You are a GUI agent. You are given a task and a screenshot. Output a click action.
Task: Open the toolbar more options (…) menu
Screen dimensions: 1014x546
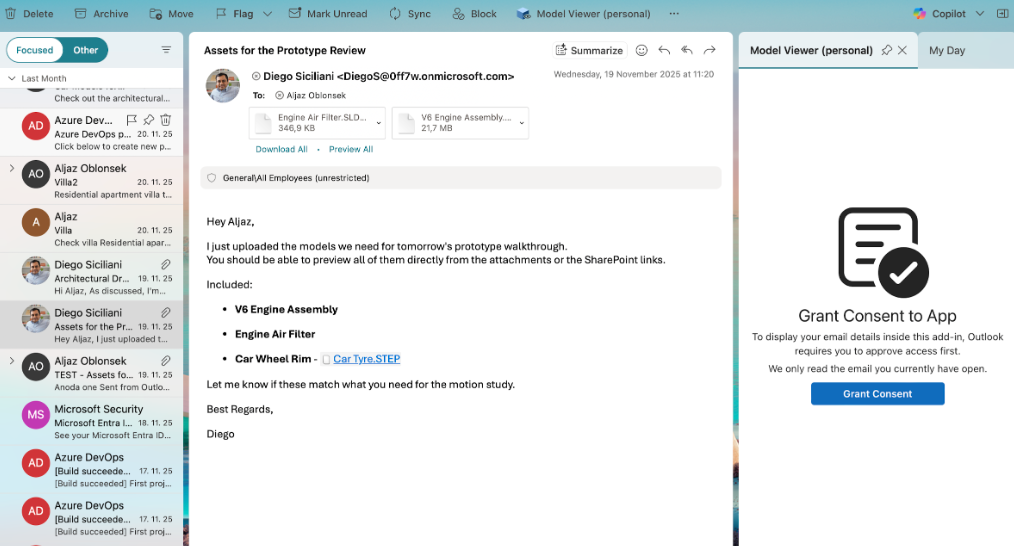(x=674, y=14)
